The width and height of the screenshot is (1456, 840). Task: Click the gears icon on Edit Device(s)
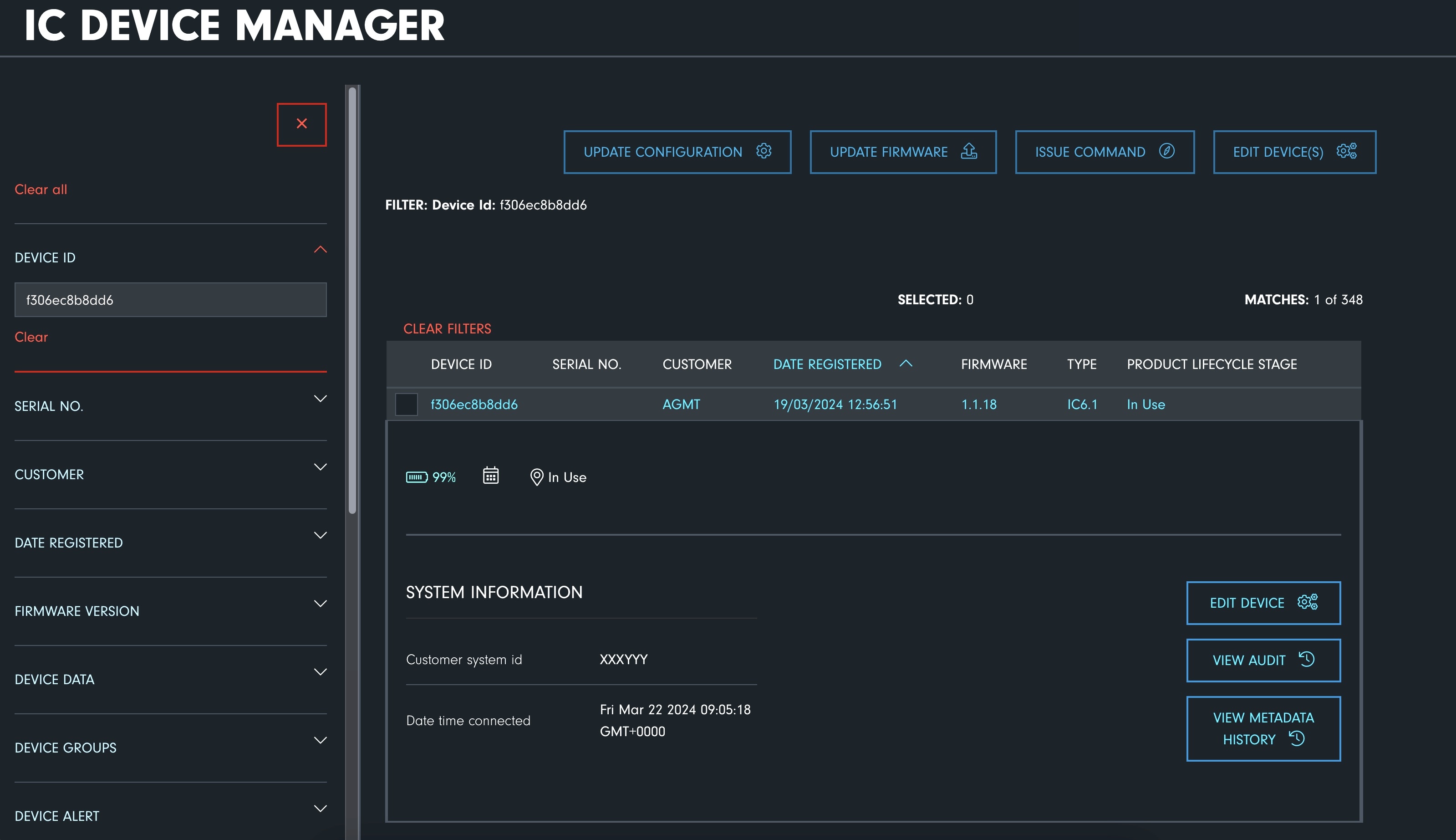(1346, 151)
